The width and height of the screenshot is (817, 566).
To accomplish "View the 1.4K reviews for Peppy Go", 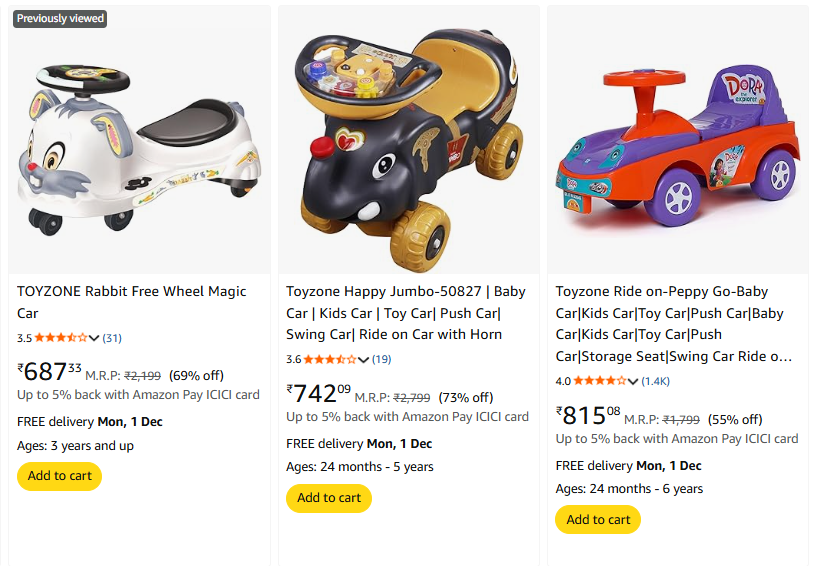I will coord(656,381).
